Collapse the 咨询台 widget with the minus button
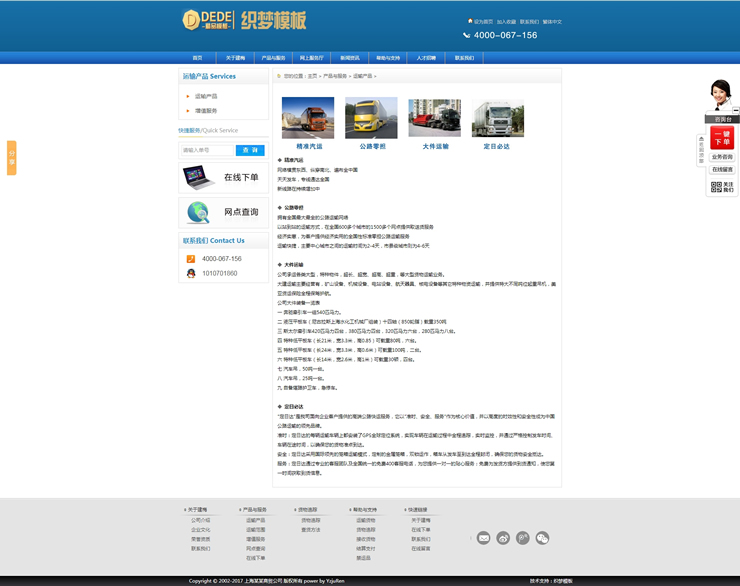The height and width of the screenshot is (586, 740). [x=736, y=110]
